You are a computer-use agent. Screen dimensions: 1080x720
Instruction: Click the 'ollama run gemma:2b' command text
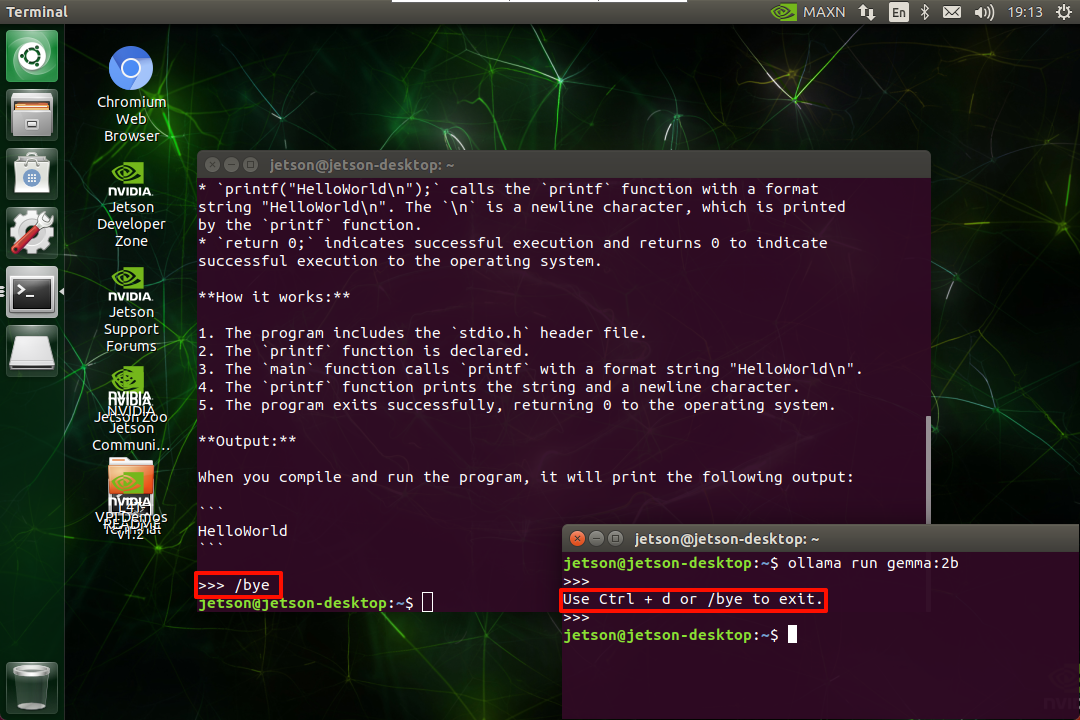pyautogui.click(x=873, y=563)
